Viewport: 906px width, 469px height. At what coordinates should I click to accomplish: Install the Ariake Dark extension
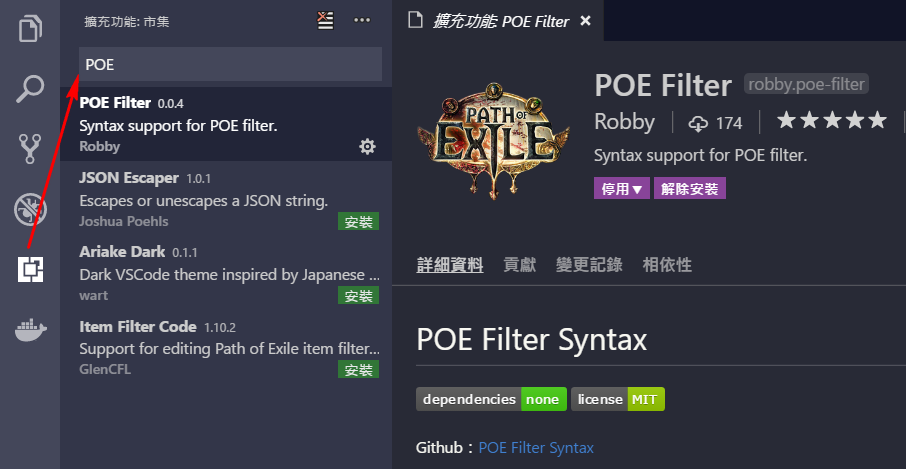[358, 296]
